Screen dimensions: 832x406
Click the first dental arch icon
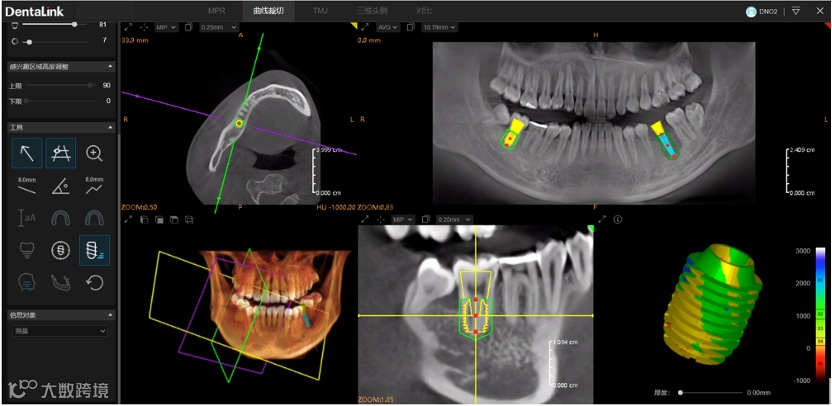point(60,218)
